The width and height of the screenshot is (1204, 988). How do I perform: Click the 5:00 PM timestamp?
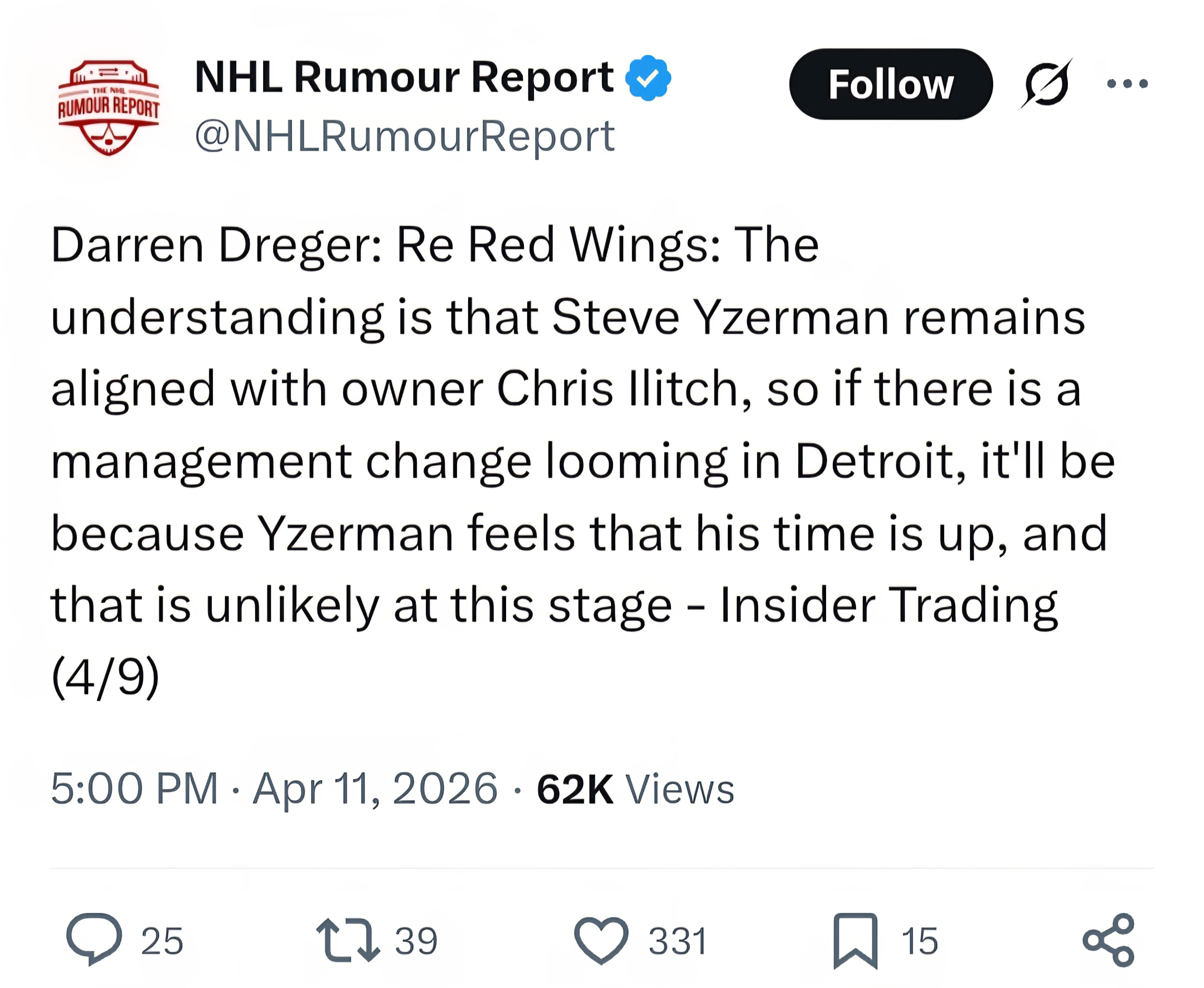click(x=134, y=789)
